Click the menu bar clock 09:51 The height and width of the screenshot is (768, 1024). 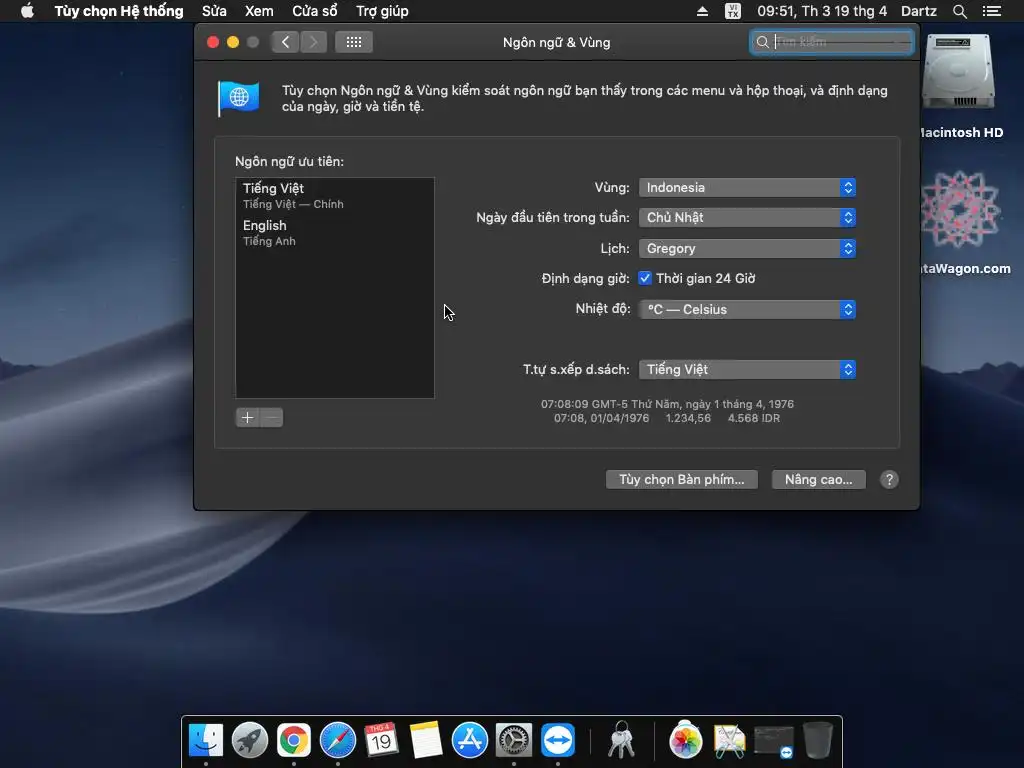(x=822, y=11)
